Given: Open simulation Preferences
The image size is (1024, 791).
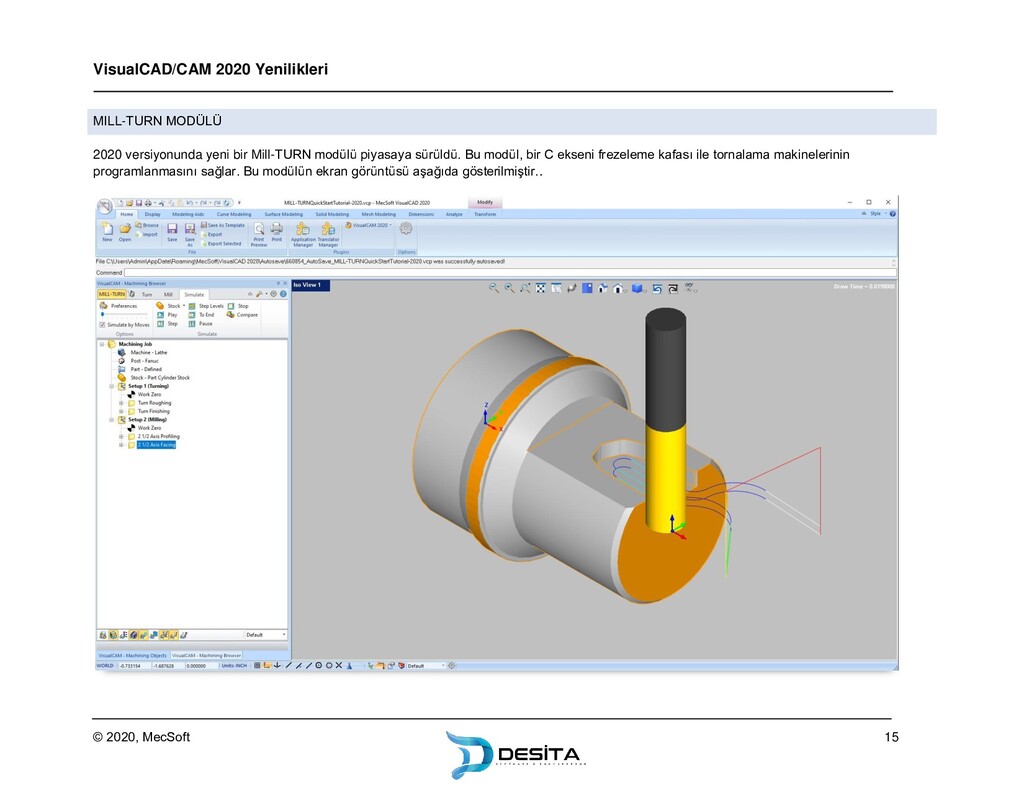Looking at the screenshot, I should (118, 306).
